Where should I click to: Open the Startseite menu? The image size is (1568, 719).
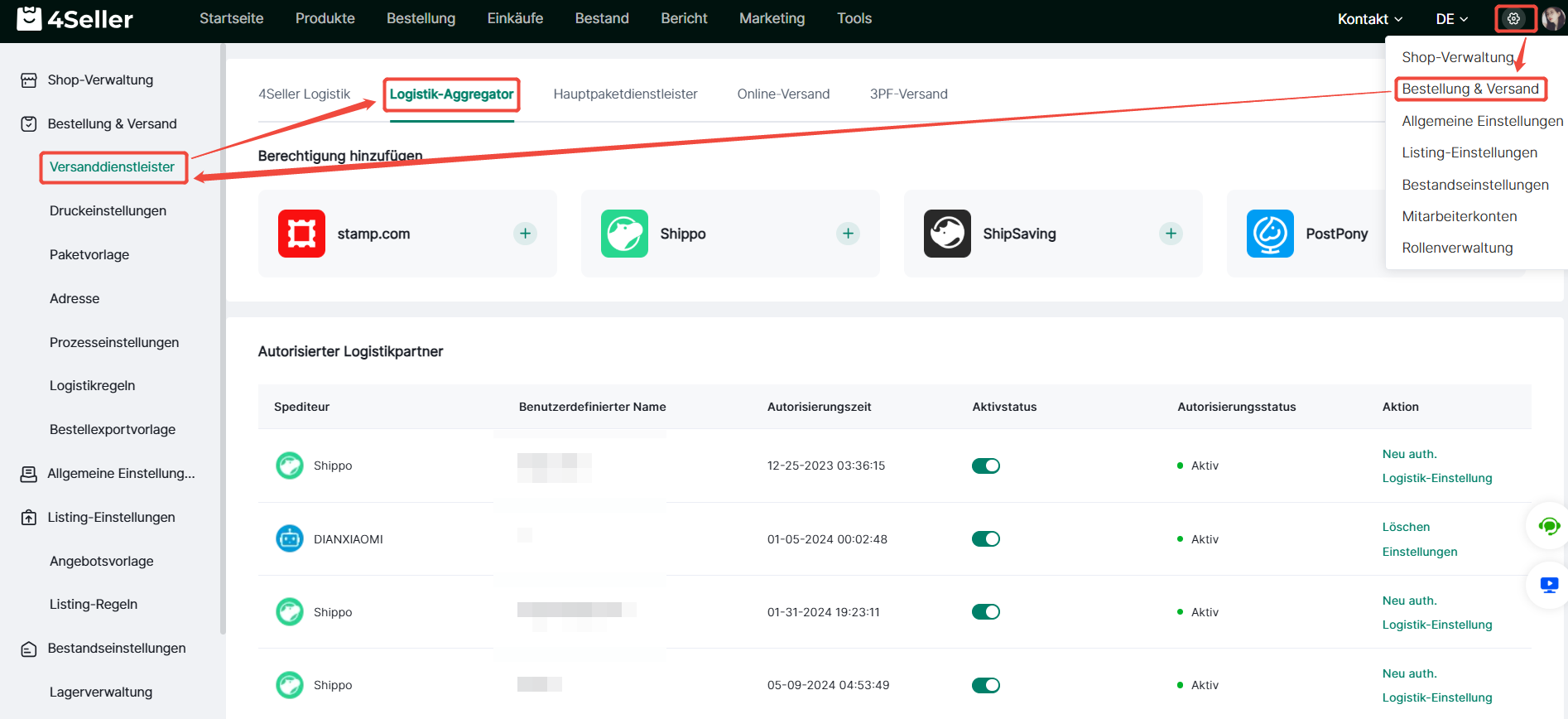[232, 18]
